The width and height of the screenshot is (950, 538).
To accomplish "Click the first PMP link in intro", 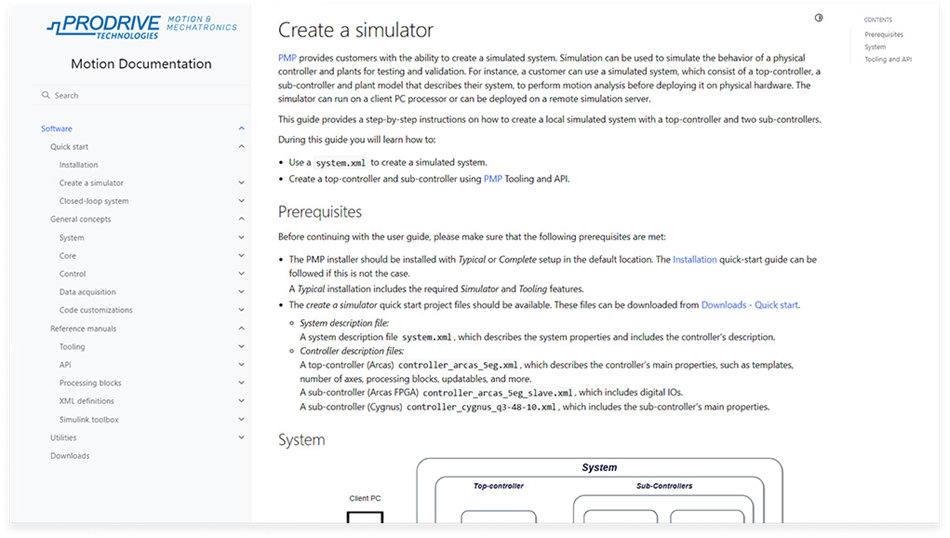I will click(286, 58).
